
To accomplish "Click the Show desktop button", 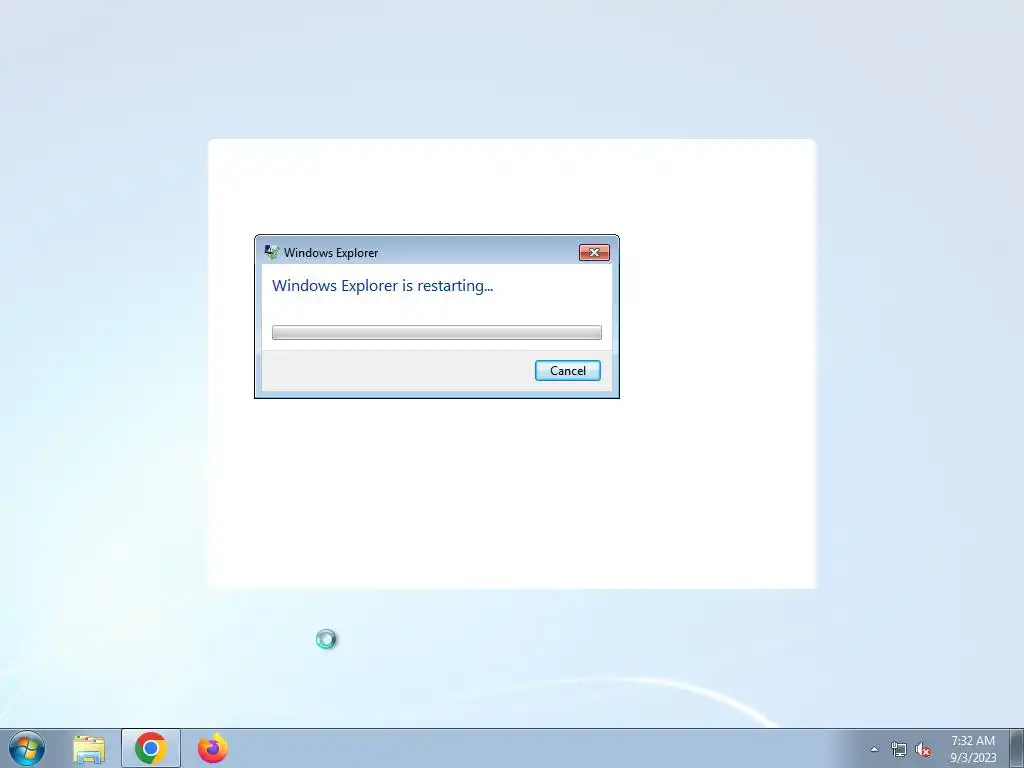I will pos(1017,748).
